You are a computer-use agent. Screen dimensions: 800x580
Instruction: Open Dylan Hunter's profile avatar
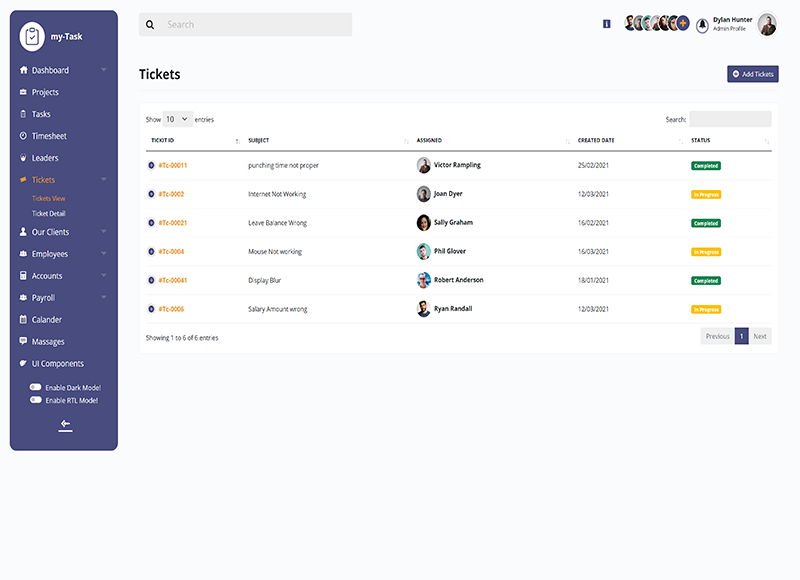click(767, 25)
